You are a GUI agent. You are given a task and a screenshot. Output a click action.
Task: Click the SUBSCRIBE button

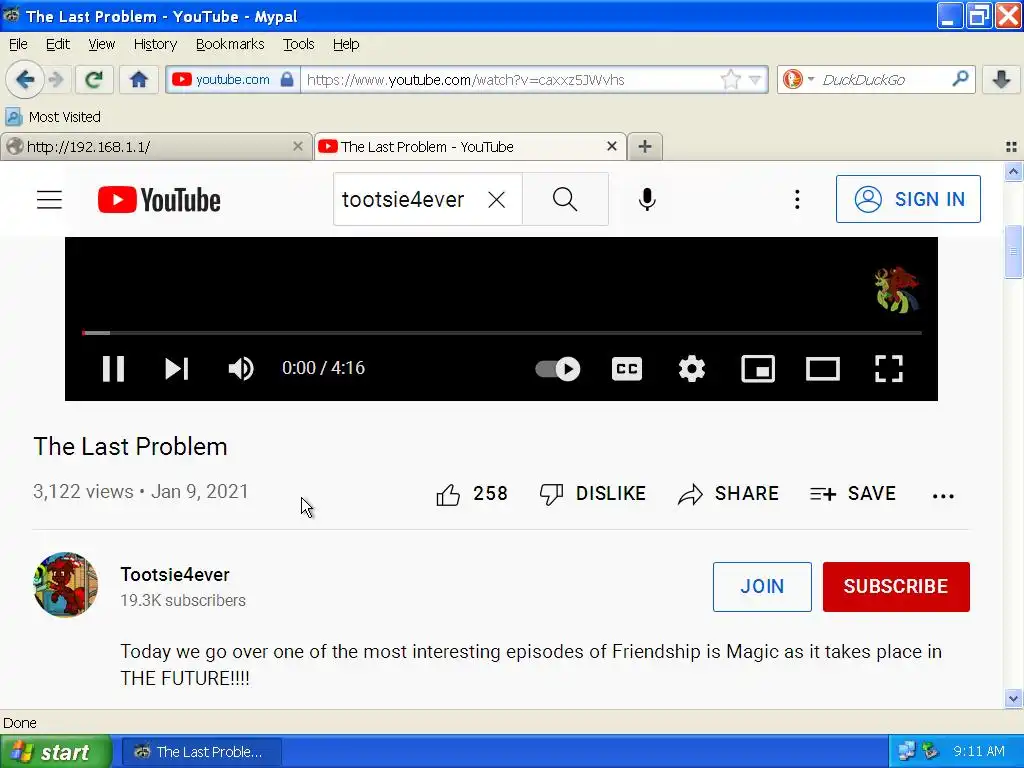pos(896,586)
